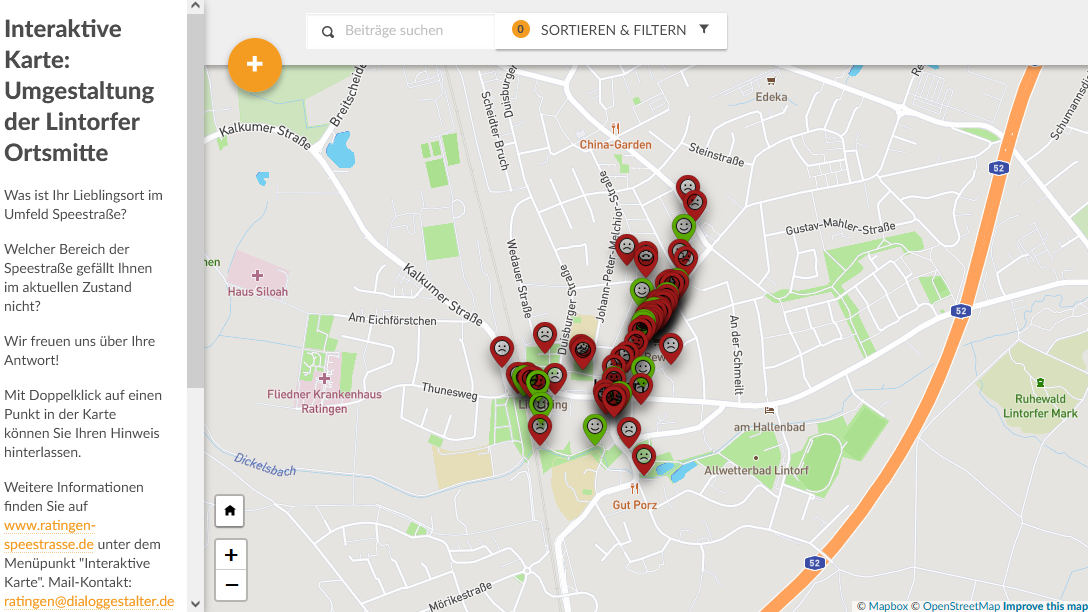The image size is (1088, 612).
Task: Zoom in with the plus map control
Action: tap(230, 555)
